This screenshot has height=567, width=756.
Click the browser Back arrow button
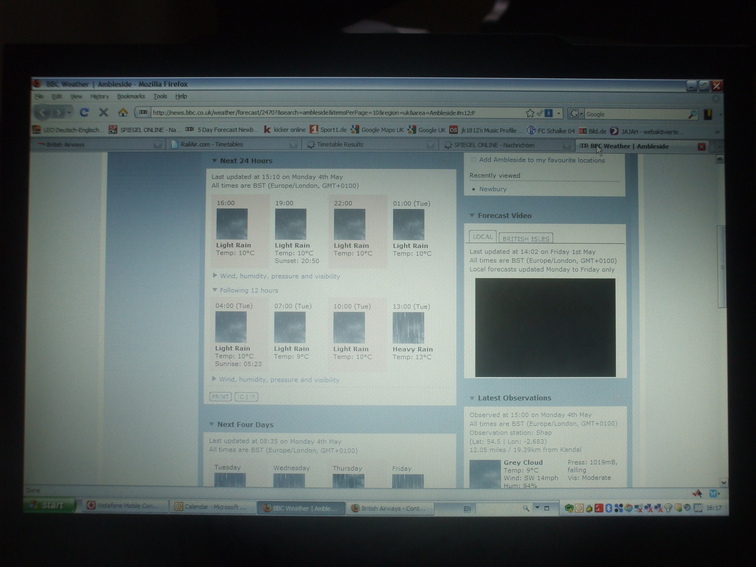[x=42, y=112]
